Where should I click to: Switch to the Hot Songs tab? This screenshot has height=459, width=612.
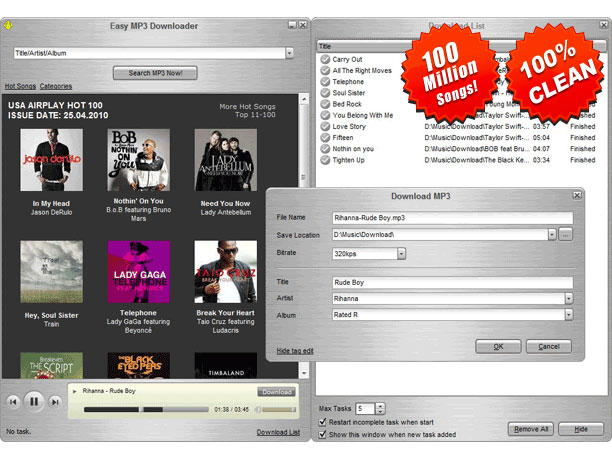tap(20, 86)
